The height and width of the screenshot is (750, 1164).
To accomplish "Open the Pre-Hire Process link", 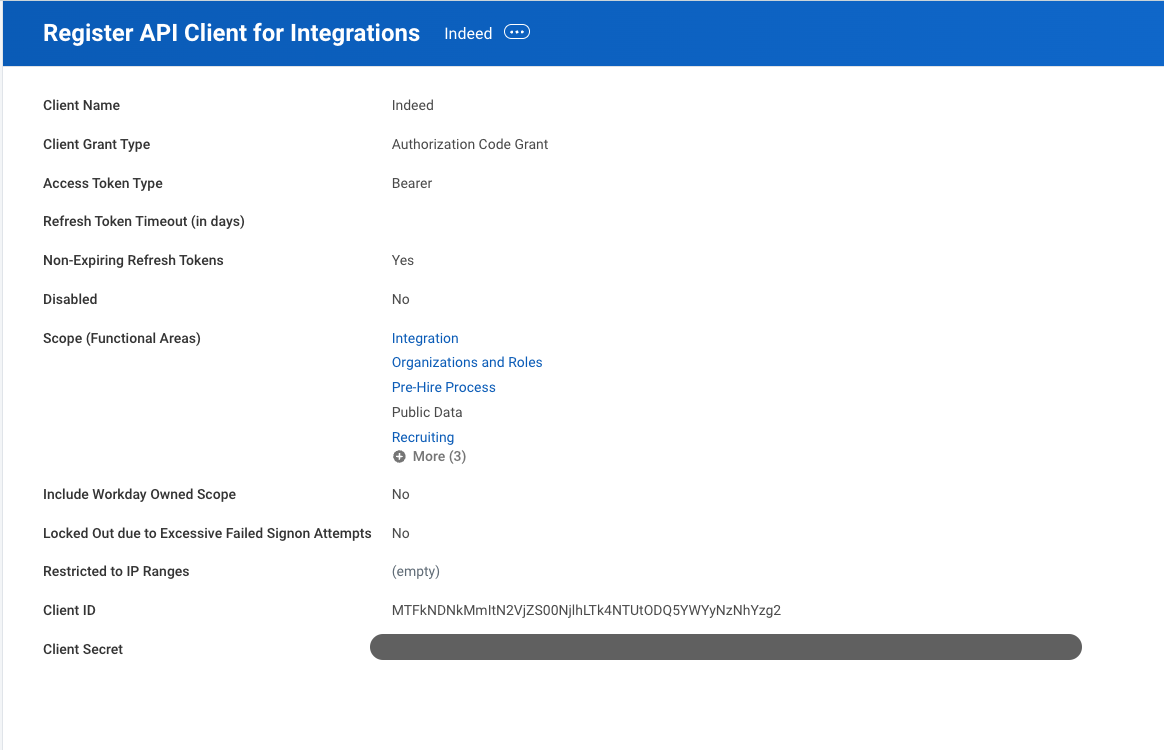I will [443, 388].
